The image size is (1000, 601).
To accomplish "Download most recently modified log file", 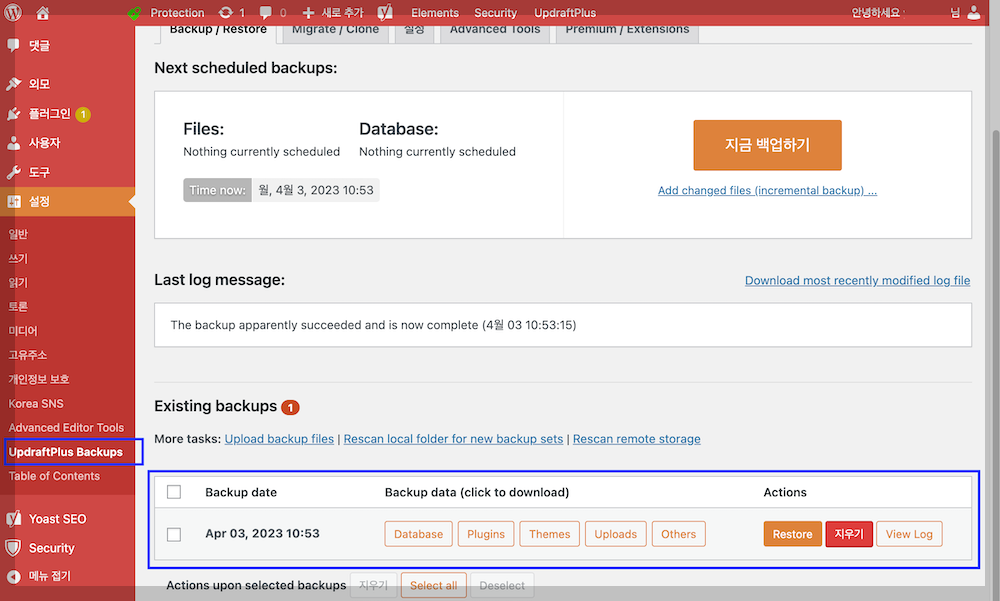I will [858, 280].
